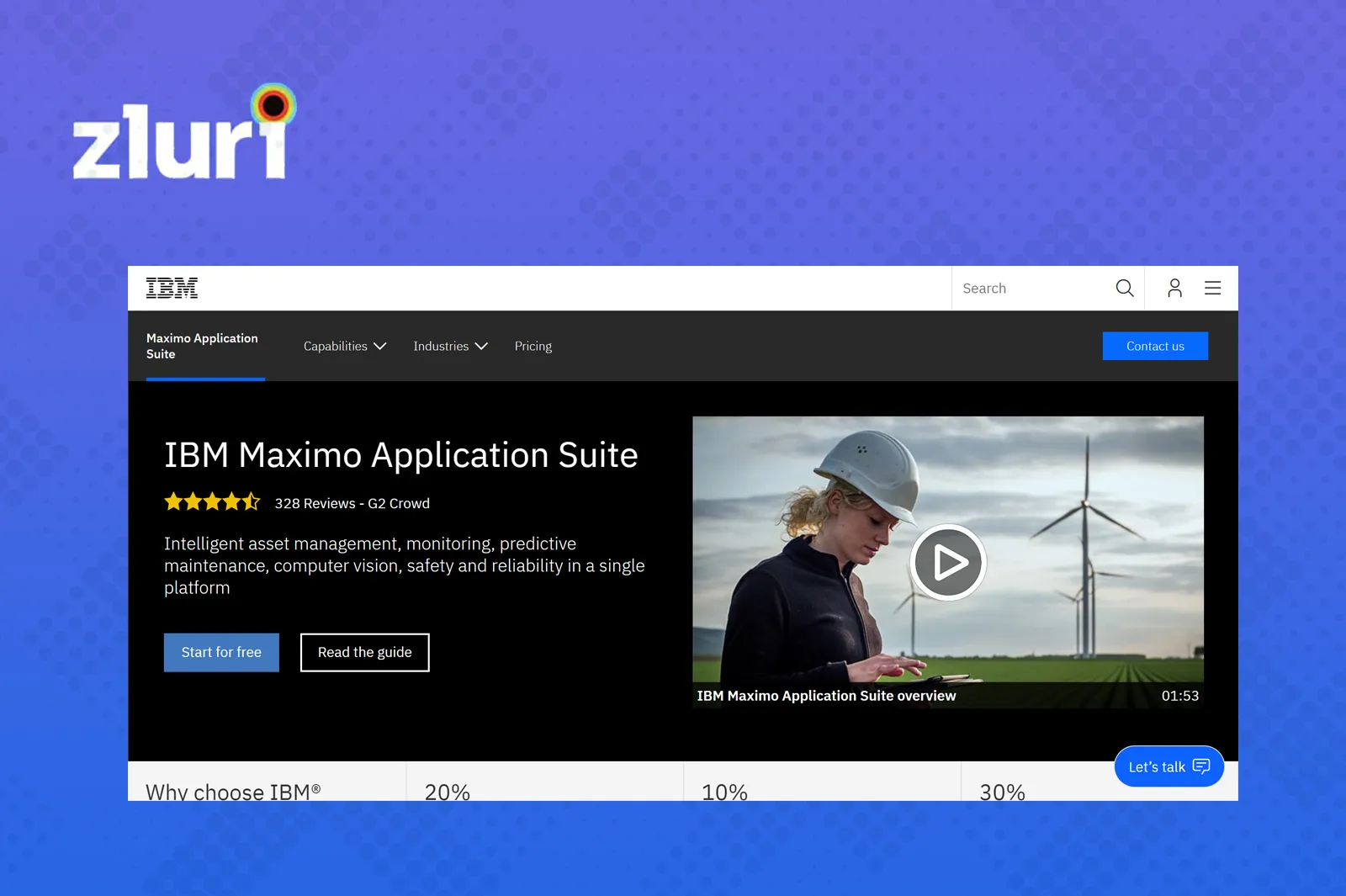Click the Zluri logo

(184, 131)
